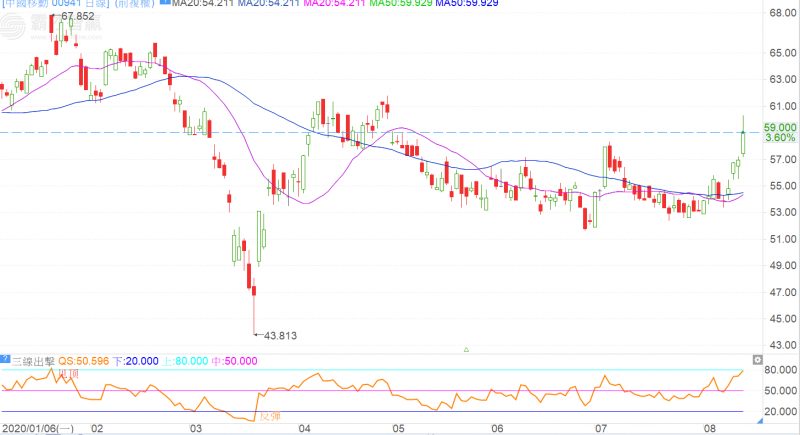Click the 43.813 low price label
The height and width of the screenshot is (435, 800).
point(282,335)
